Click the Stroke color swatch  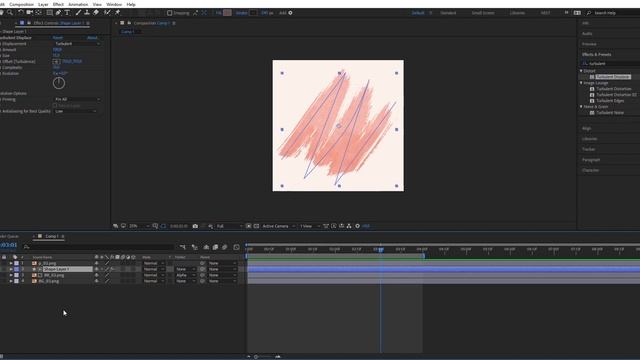[x=253, y=13]
